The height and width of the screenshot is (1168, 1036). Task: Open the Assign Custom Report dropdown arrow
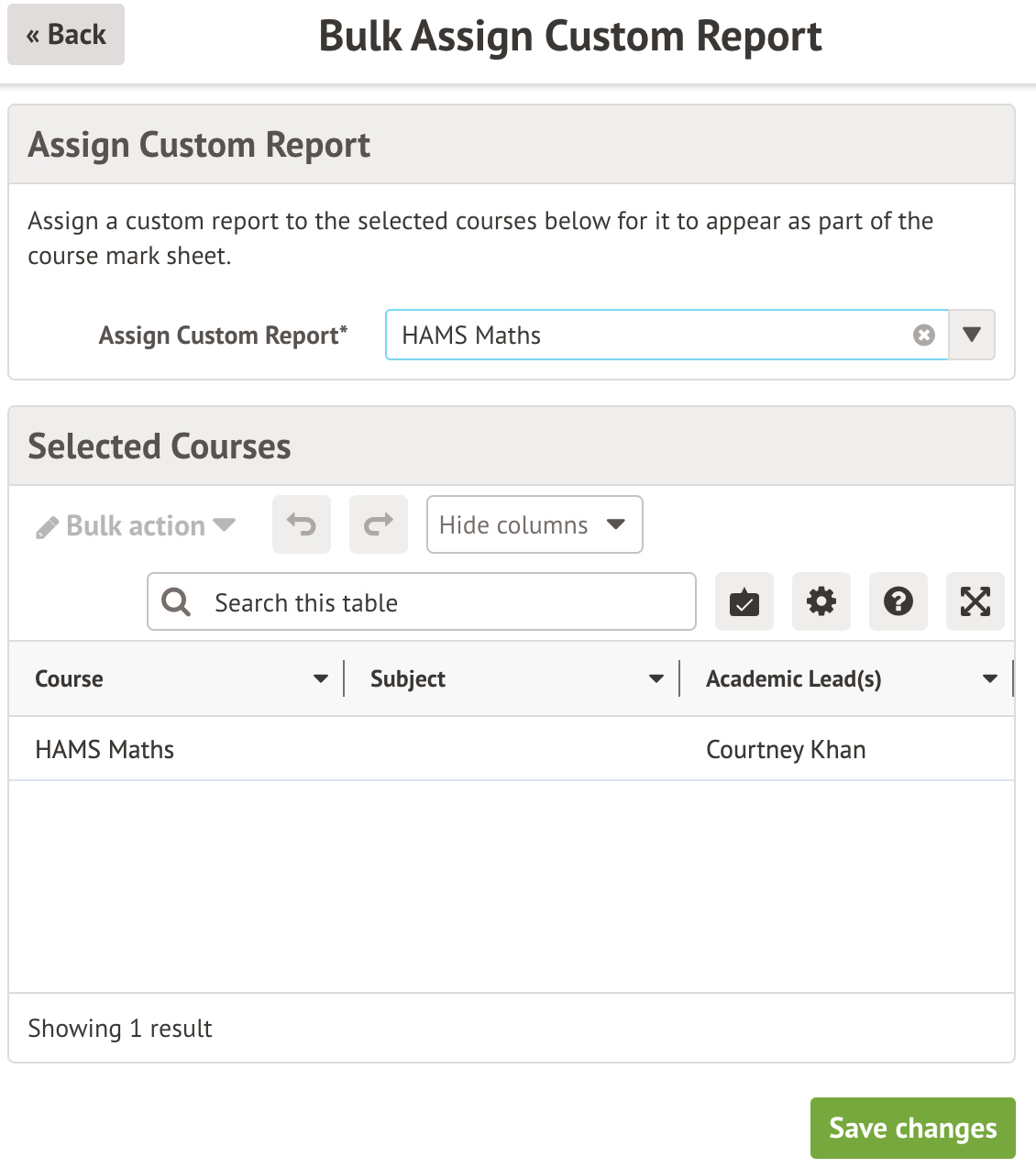tap(972, 335)
